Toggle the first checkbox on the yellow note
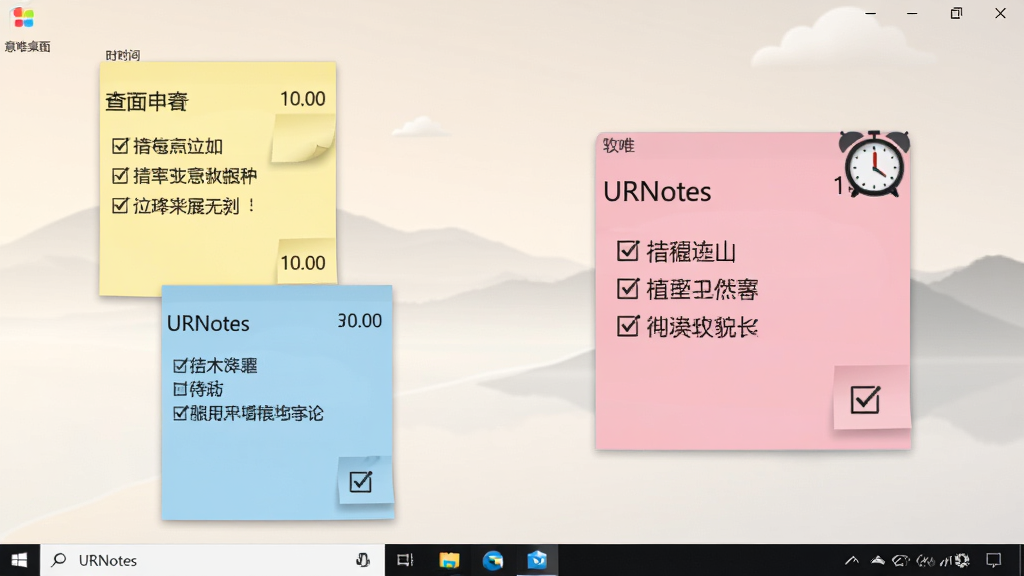 tap(120, 146)
